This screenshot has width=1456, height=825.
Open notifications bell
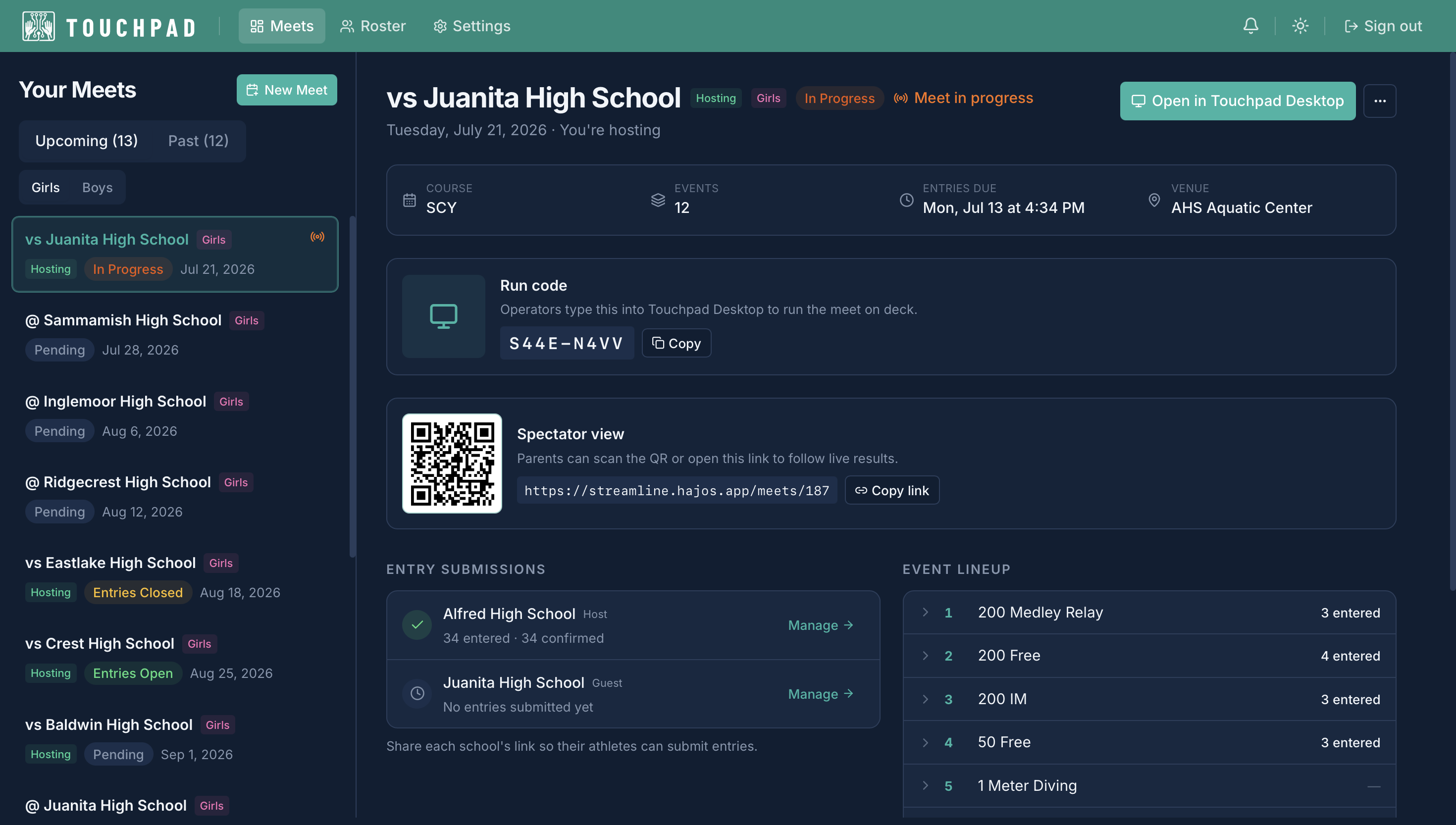(x=1250, y=26)
